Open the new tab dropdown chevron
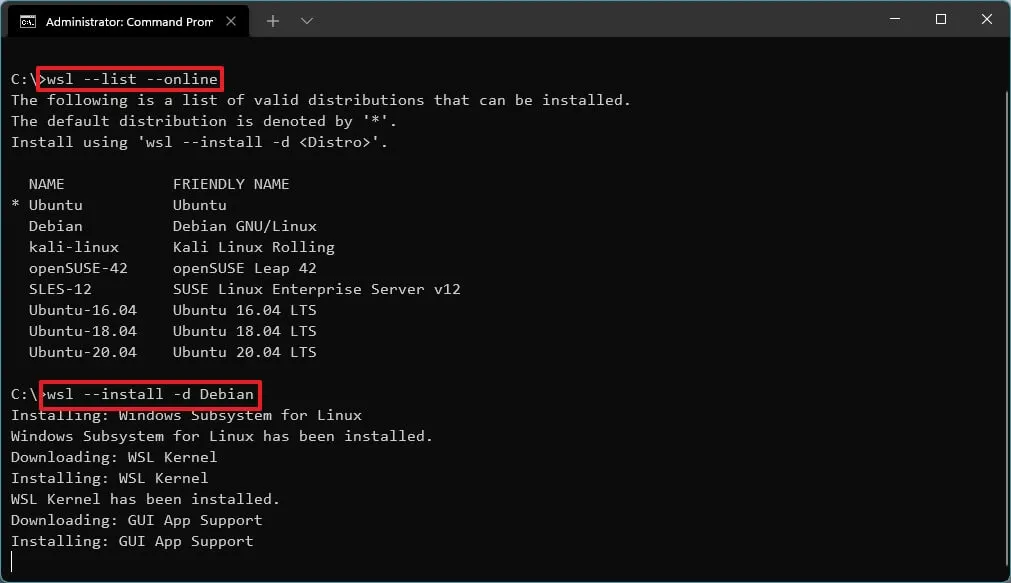Image resolution: width=1011 pixels, height=583 pixels. click(x=306, y=20)
